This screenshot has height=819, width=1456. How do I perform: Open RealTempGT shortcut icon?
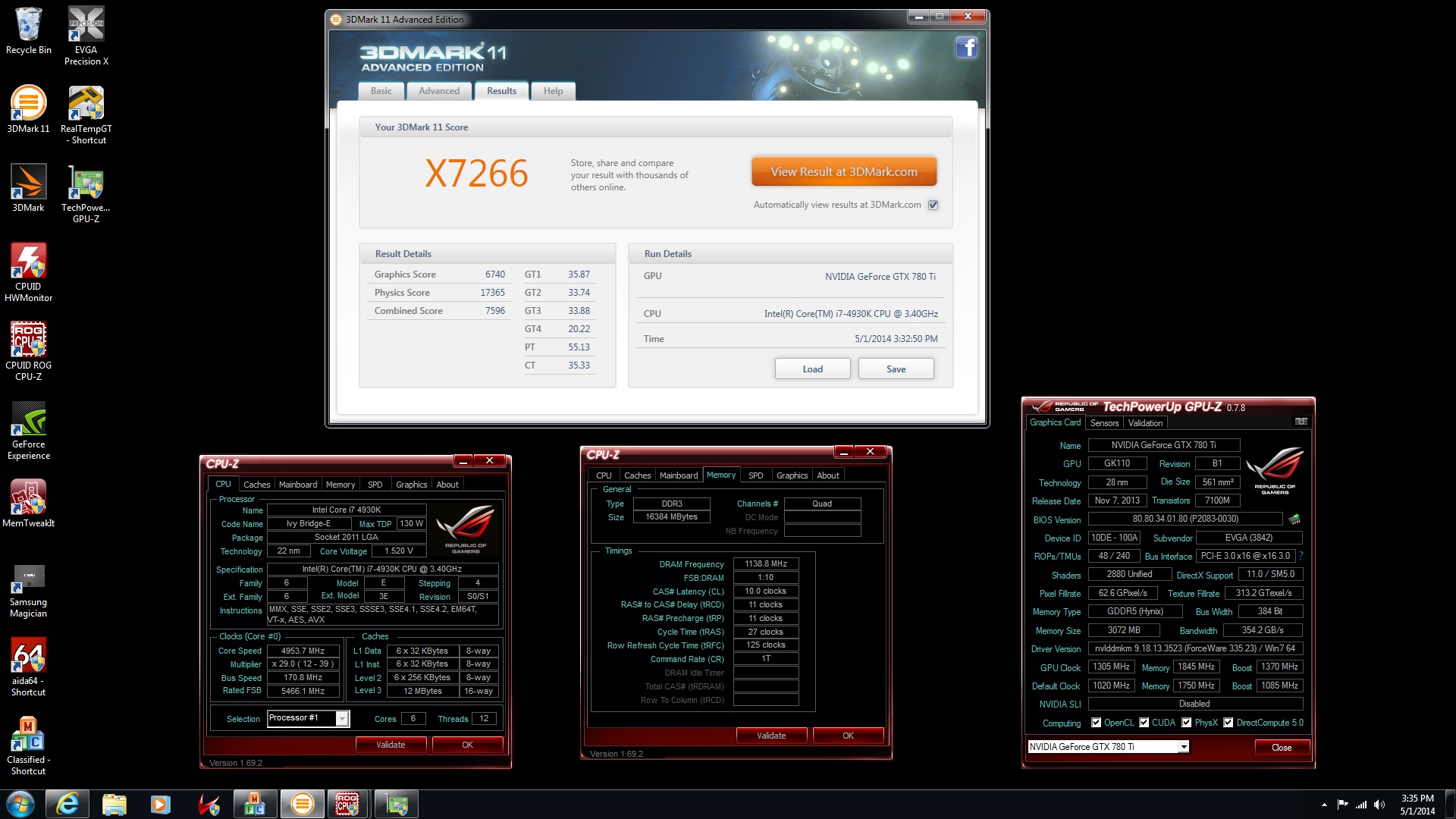(x=86, y=115)
